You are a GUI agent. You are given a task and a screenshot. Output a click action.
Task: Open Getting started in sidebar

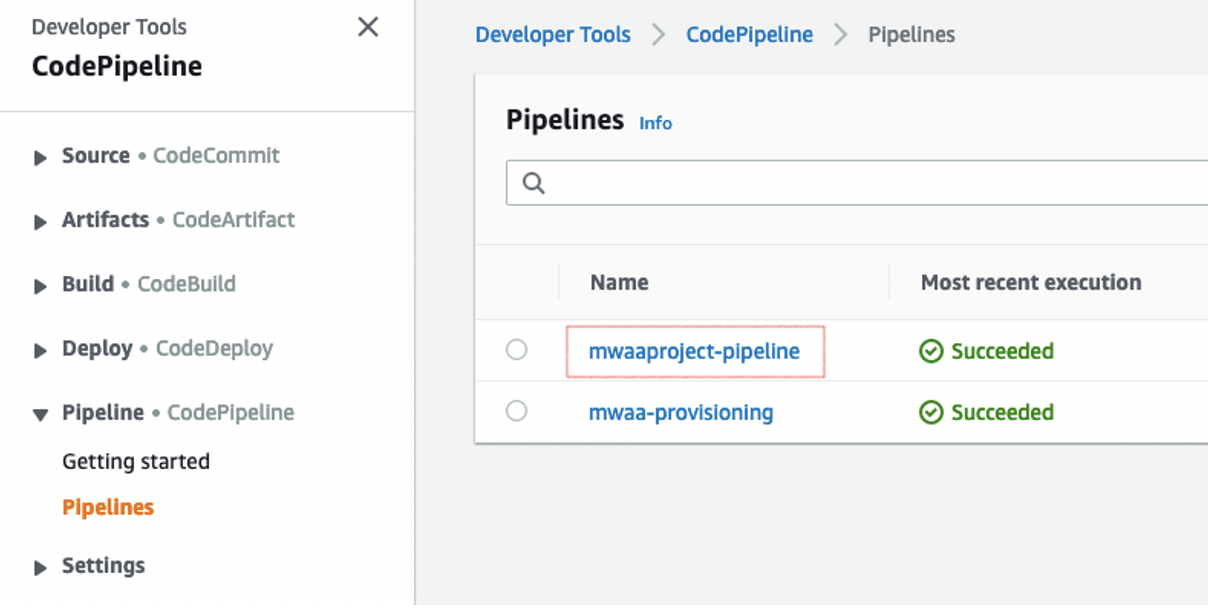pos(136,462)
